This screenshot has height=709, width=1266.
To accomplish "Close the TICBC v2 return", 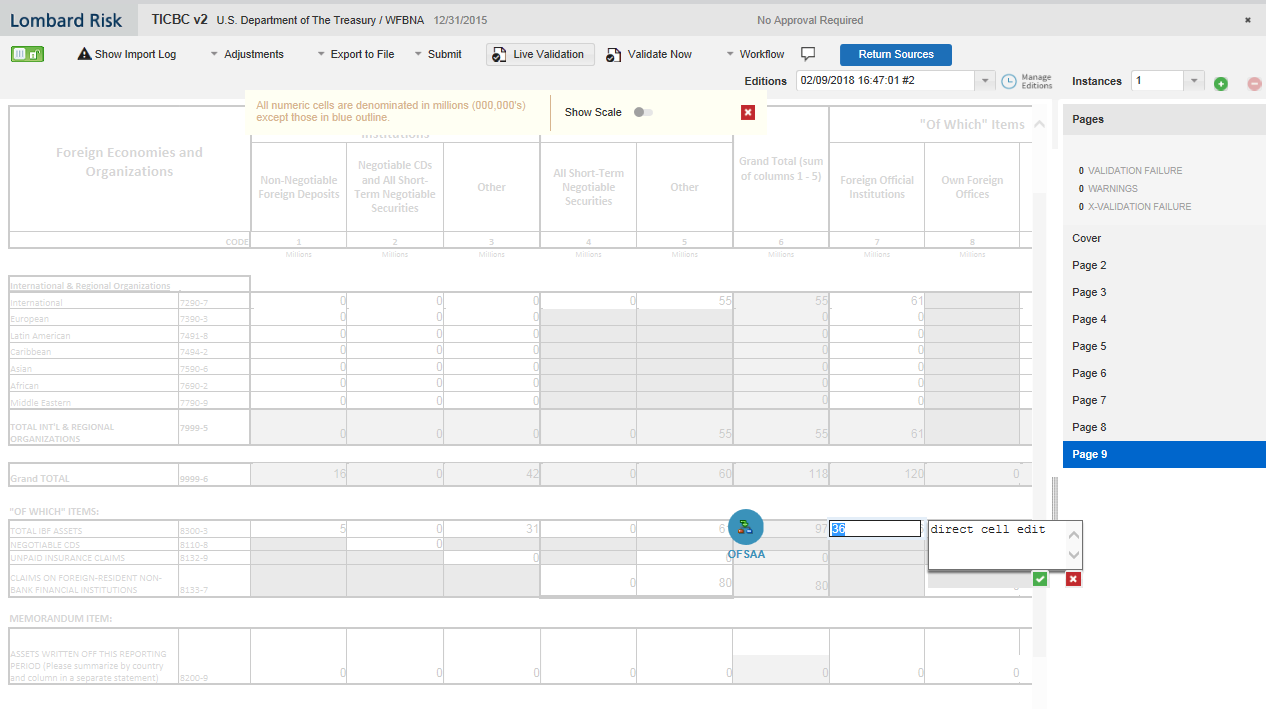I will [x=1248, y=20].
